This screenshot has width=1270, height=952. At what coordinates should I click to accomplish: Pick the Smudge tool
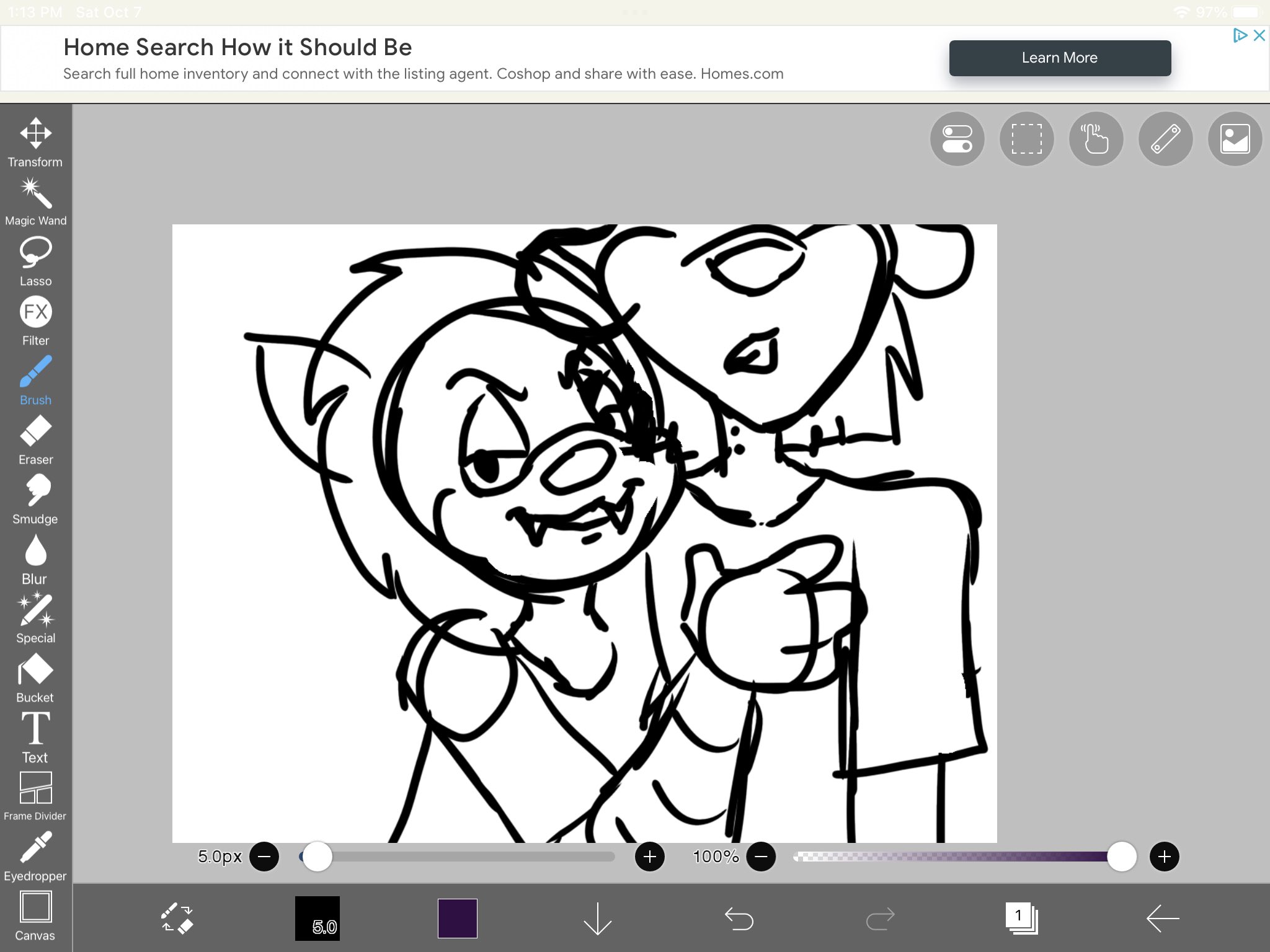point(35,499)
